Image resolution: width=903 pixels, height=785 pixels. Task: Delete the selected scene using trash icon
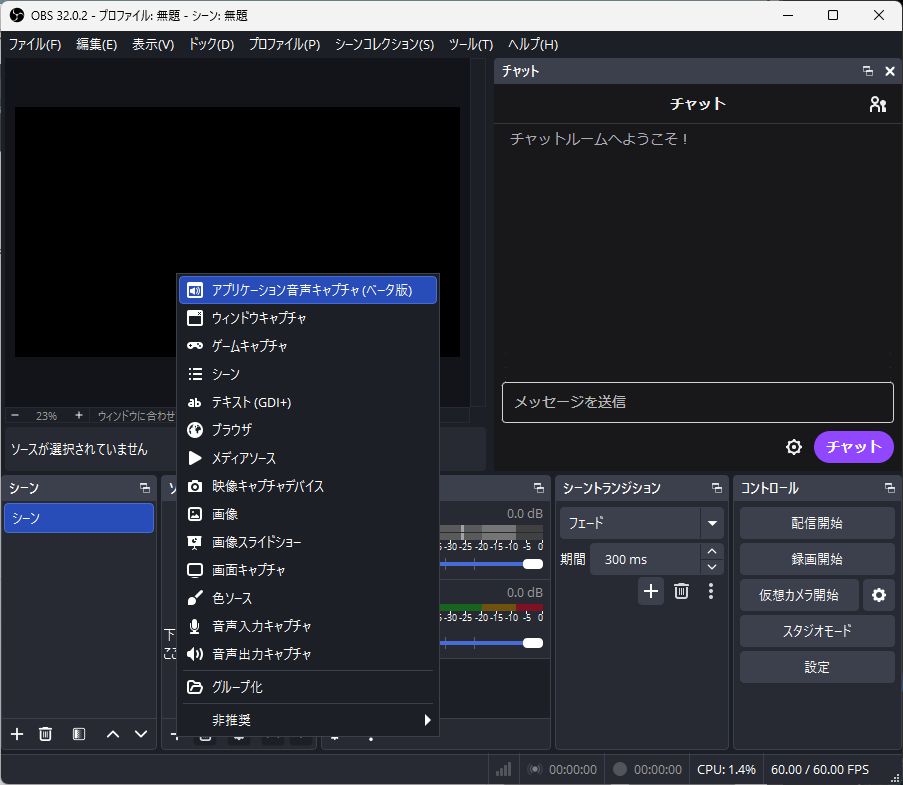pos(45,734)
